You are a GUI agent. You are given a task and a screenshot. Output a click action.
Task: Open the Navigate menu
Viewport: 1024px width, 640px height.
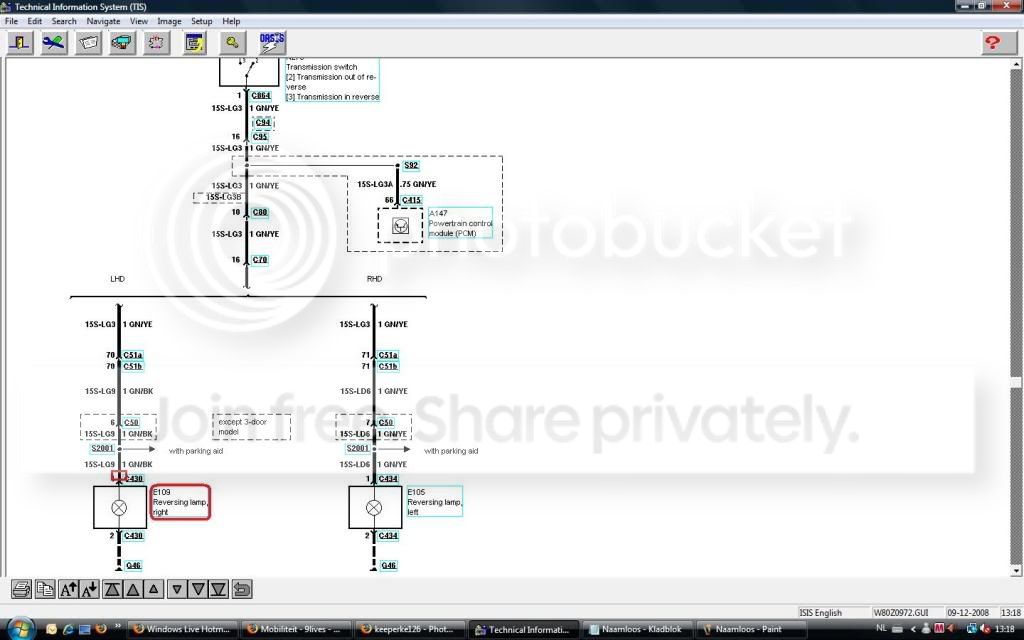tap(103, 21)
